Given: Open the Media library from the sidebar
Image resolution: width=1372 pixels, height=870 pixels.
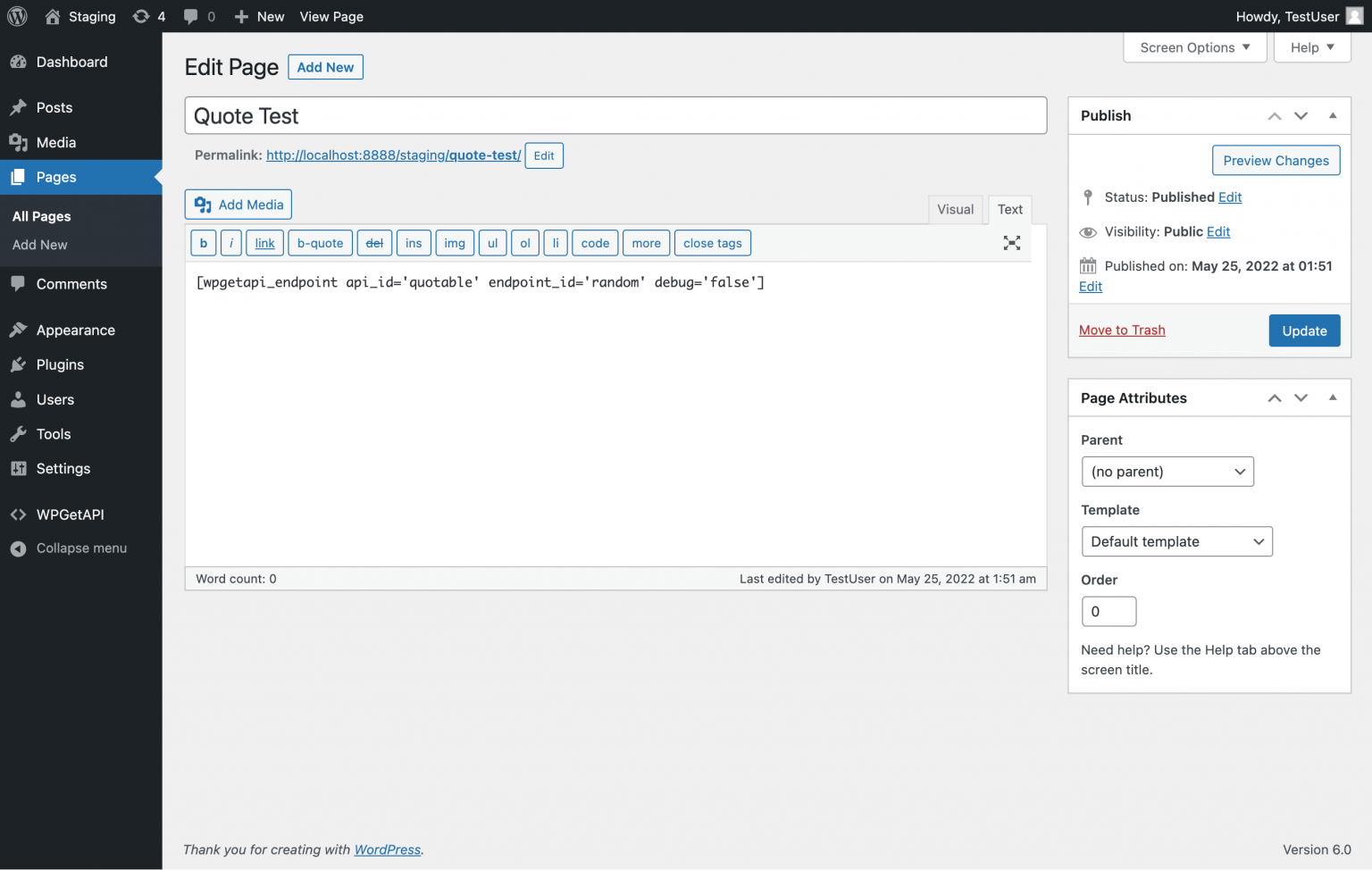Looking at the screenshot, I should (x=54, y=142).
